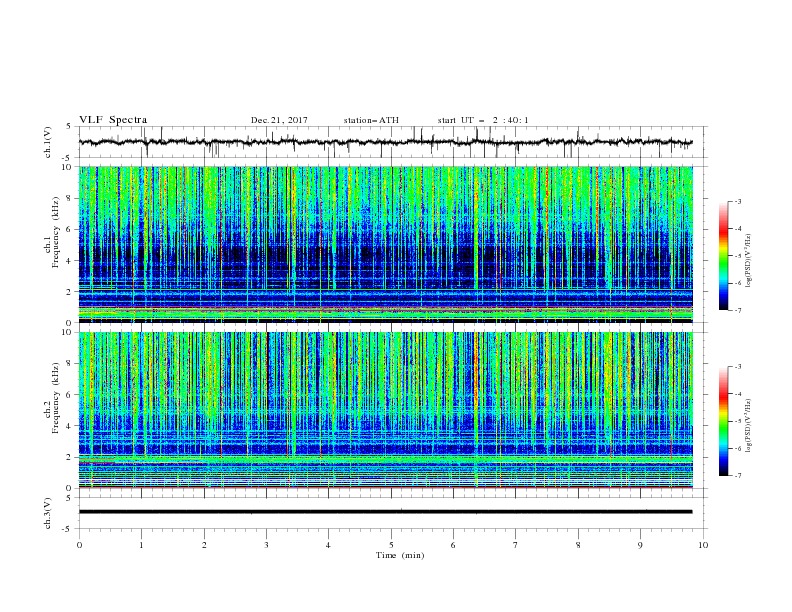Image resolution: width=792 pixels, height=612 pixels.
Task: Click time axis tick label "1"
Action: (141, 545)
